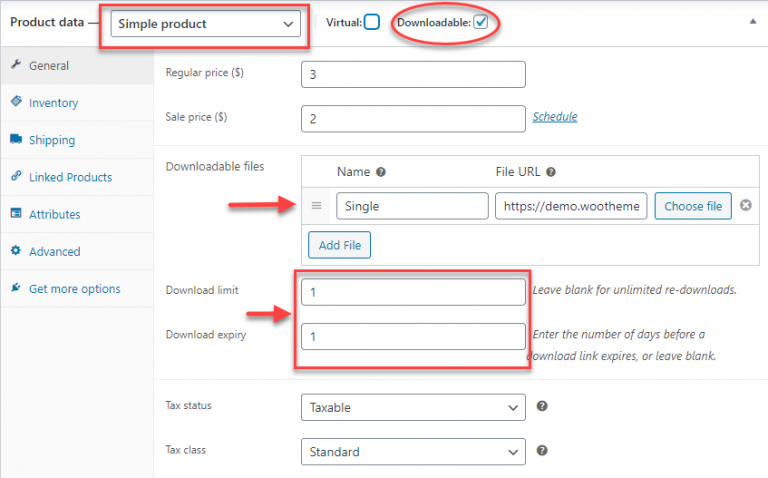Viewport: 768px width, 478px height.
Task: Collapse the Product data panel arrow
Action: (x=752, y=22)
